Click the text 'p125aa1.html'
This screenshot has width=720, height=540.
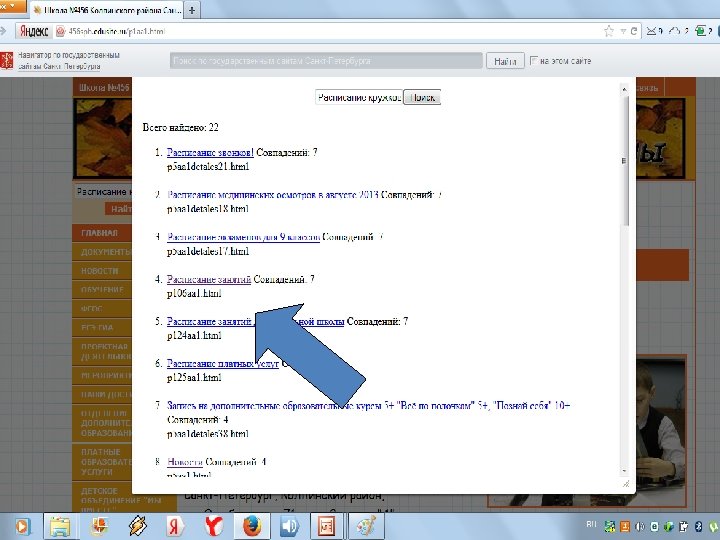click(194, 377)
